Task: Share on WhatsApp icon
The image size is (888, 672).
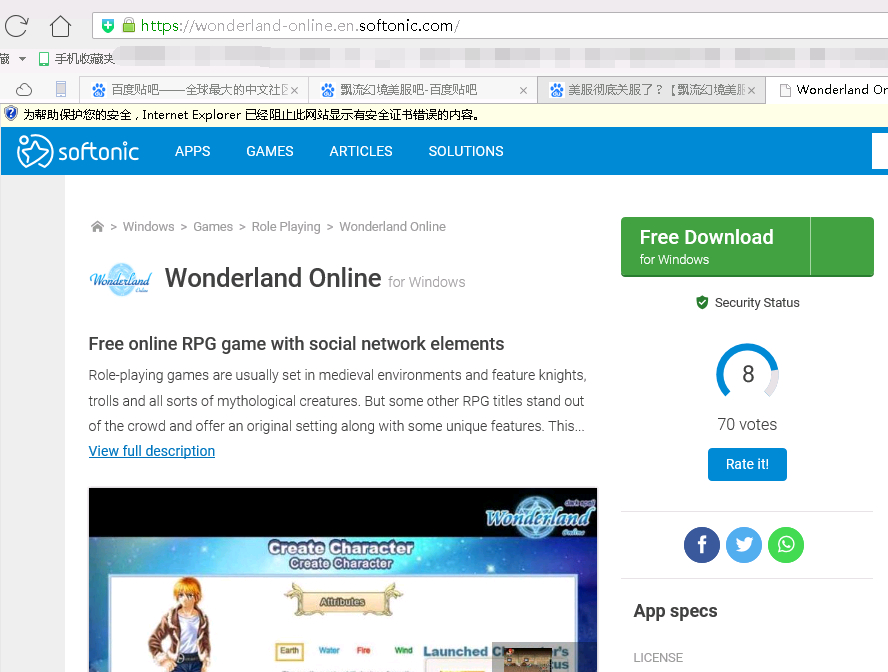Action: (x=785, y=545)
